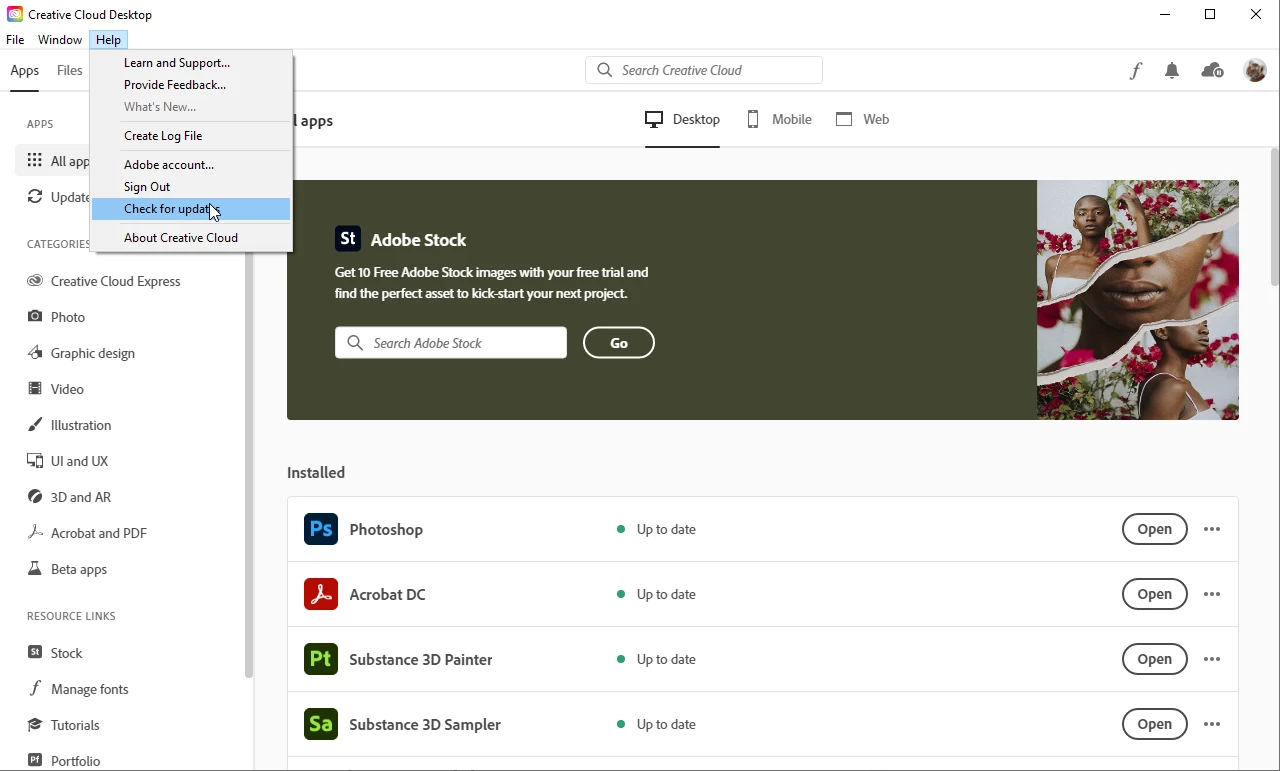Select the Acrobat and PDF category
1280x771 pixels.
pos(87,533)
